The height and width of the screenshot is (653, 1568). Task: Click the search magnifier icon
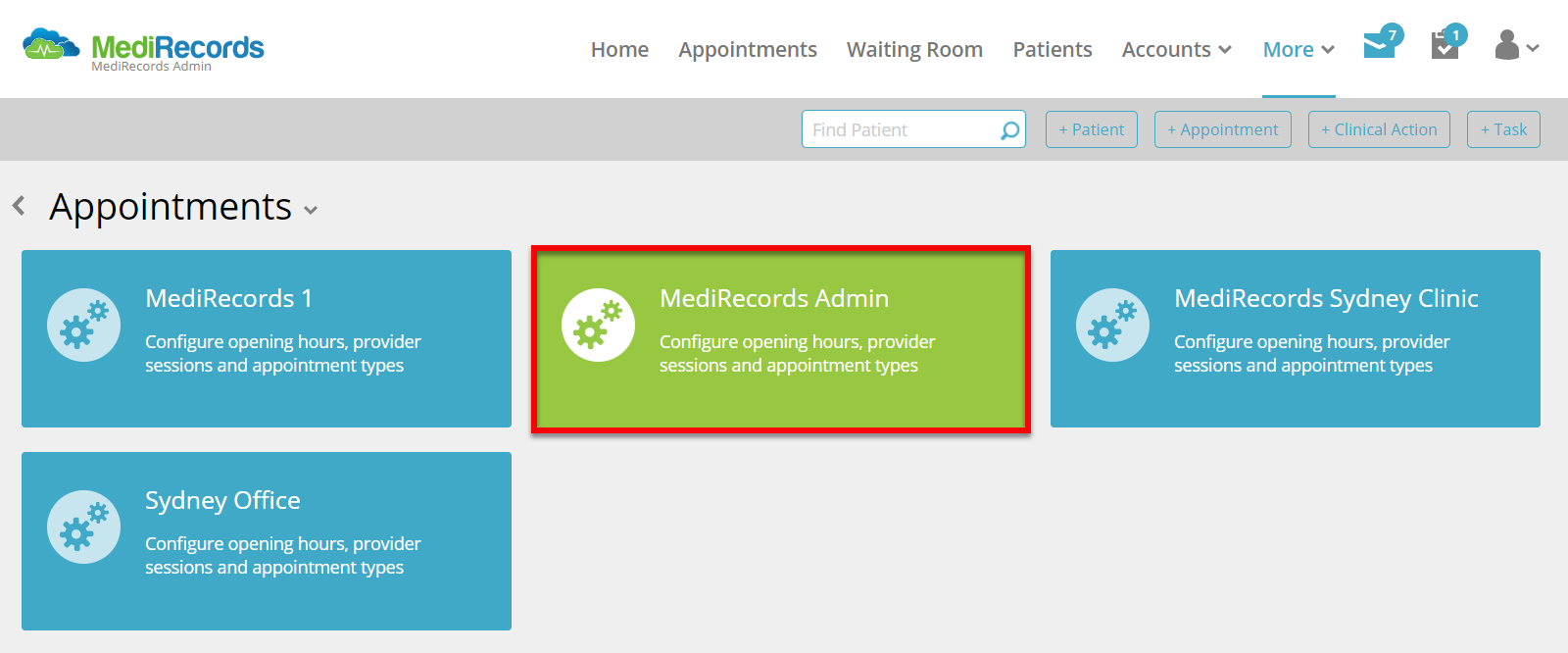pos(1009,130)
